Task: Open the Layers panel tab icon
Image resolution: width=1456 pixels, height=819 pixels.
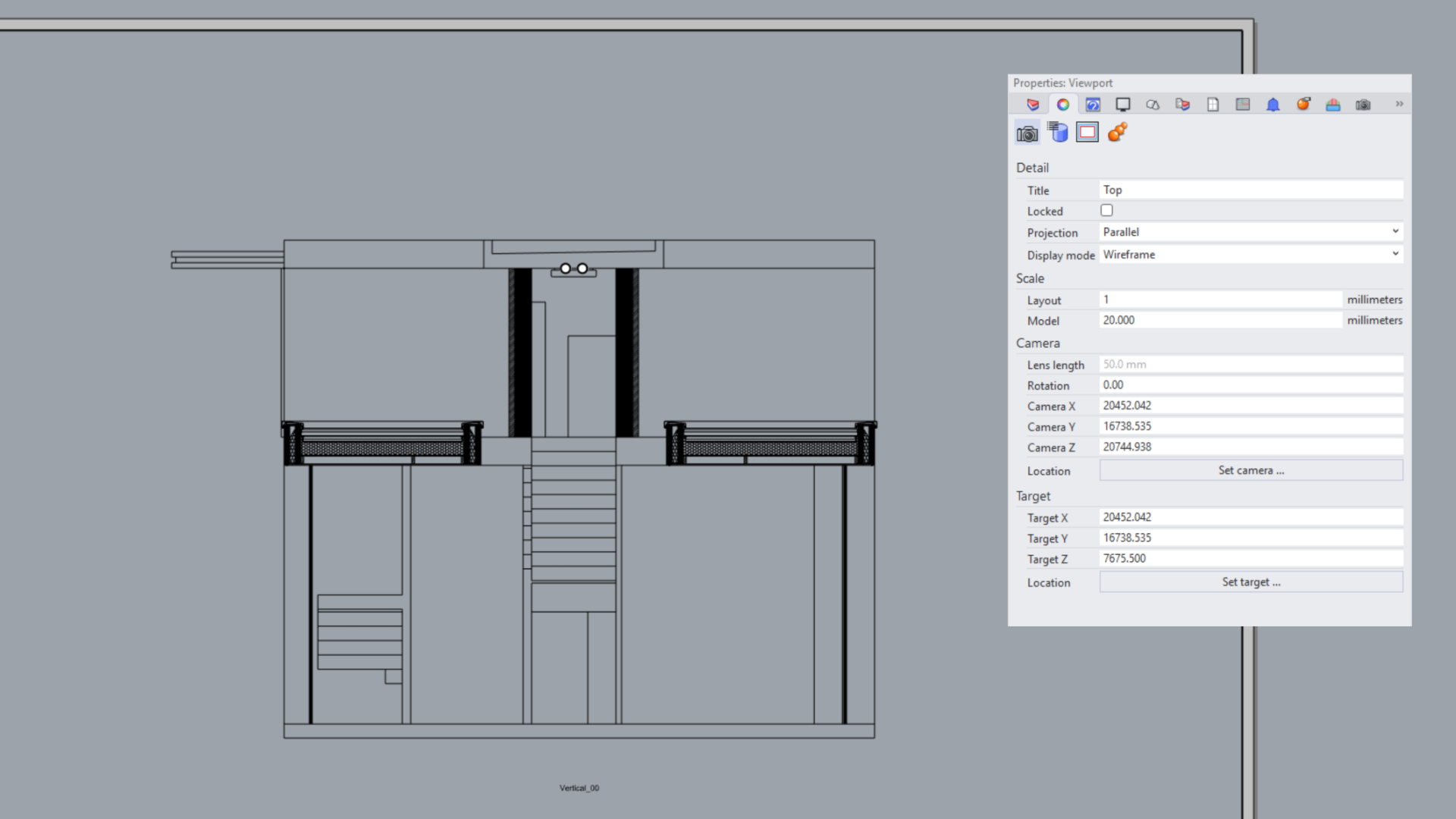Action: (1033, 105)
